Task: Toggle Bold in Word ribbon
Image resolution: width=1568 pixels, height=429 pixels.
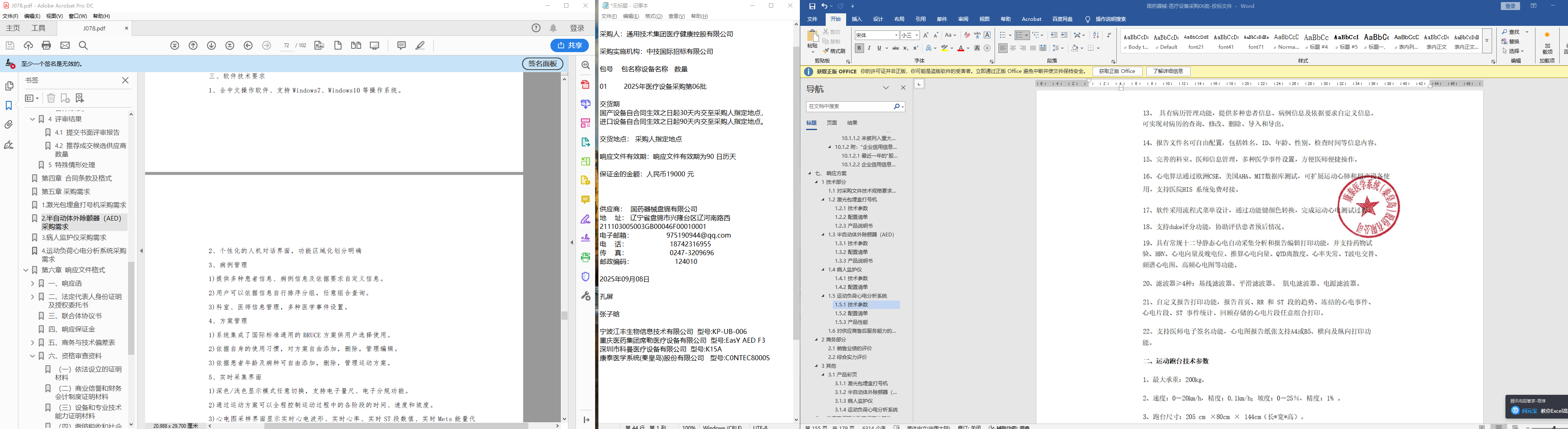Action: pos(859,48)
